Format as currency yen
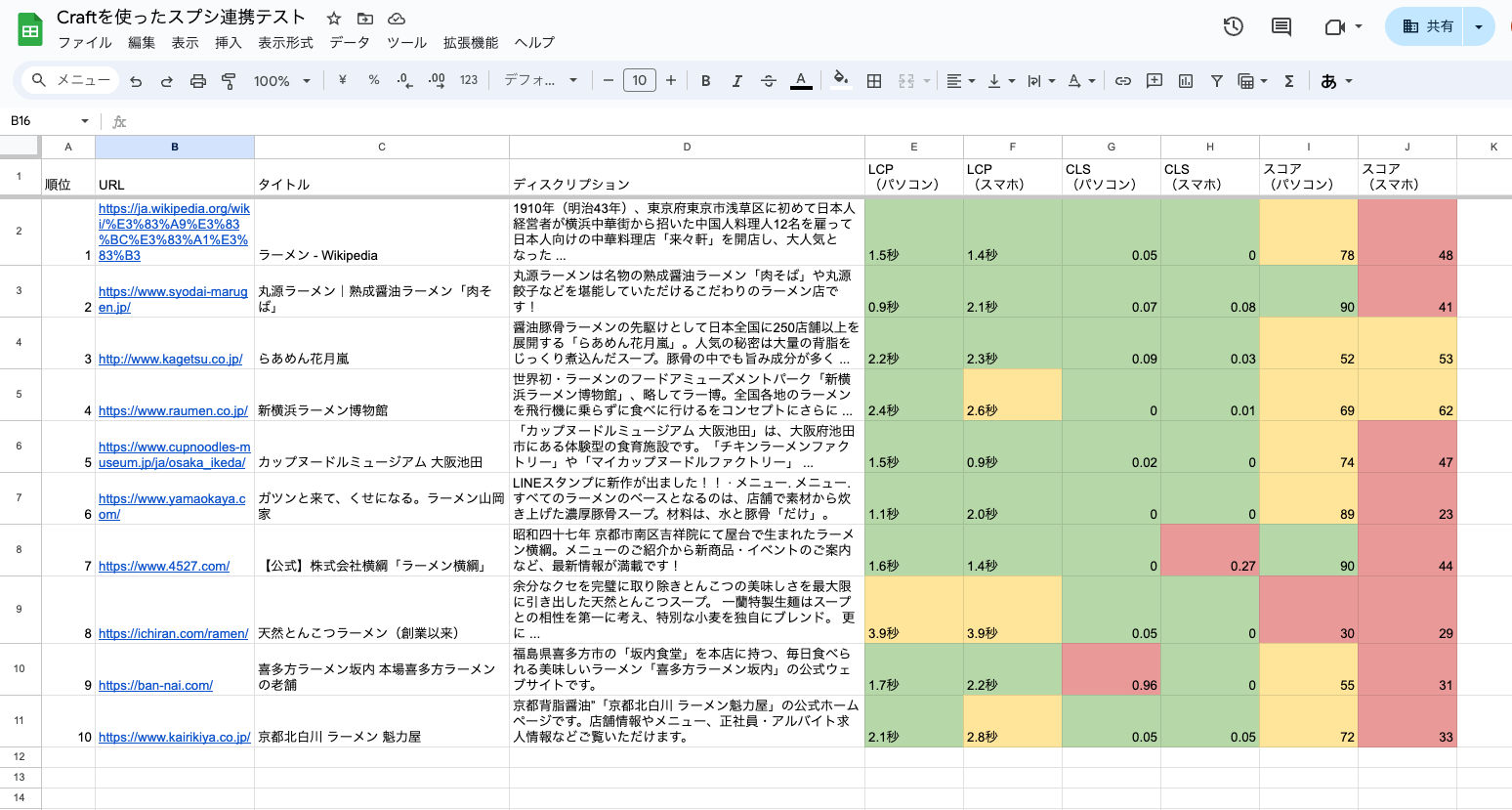Viewport: 1512px width, 810px height. click(342, 80)
